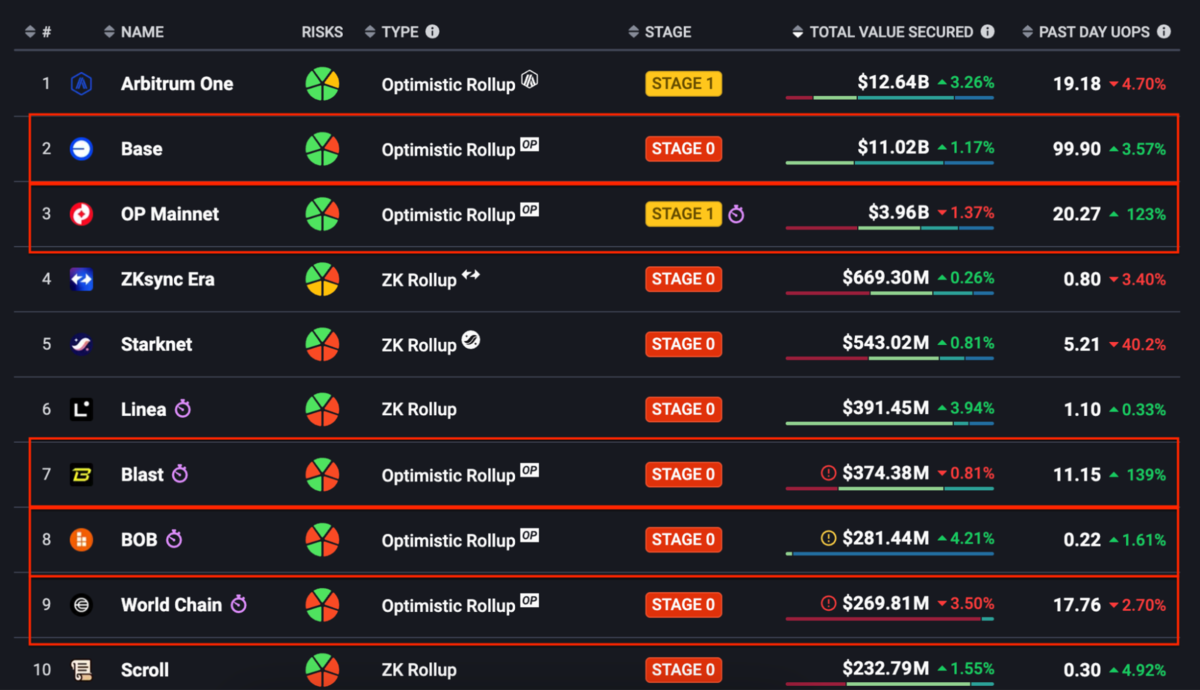Open the risk pie chart for Base
Viewport: 1200px width, 690px height.
[x=322, y=149]
